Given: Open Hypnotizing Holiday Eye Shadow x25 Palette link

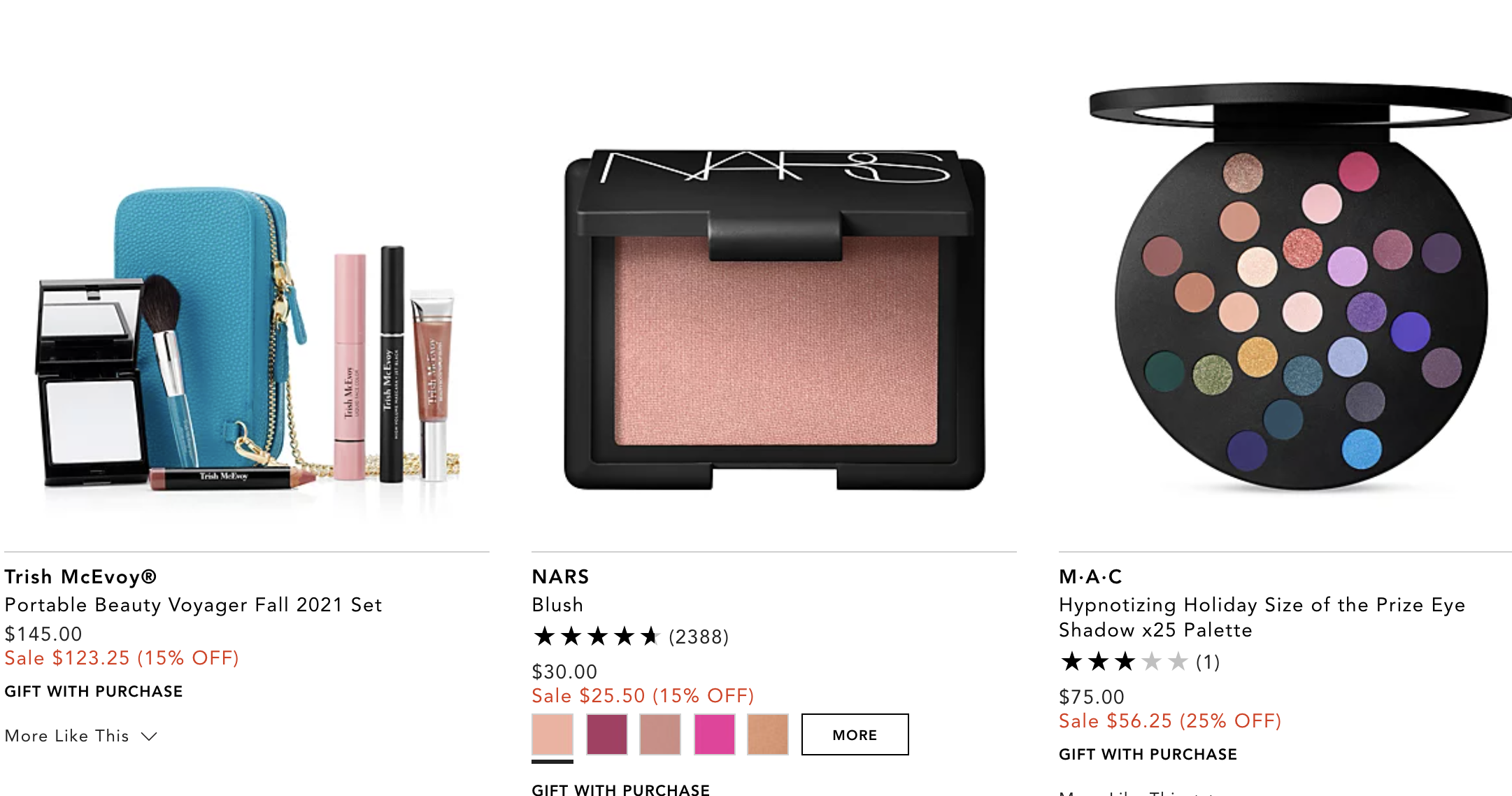Looking at the screenshot, I should [x=1262, y=617].
